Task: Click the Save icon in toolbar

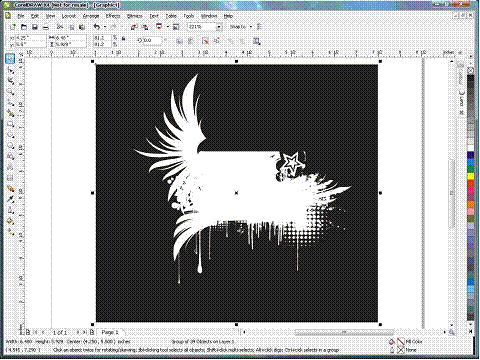Action: pyautogui.click(x=34, y=27)
